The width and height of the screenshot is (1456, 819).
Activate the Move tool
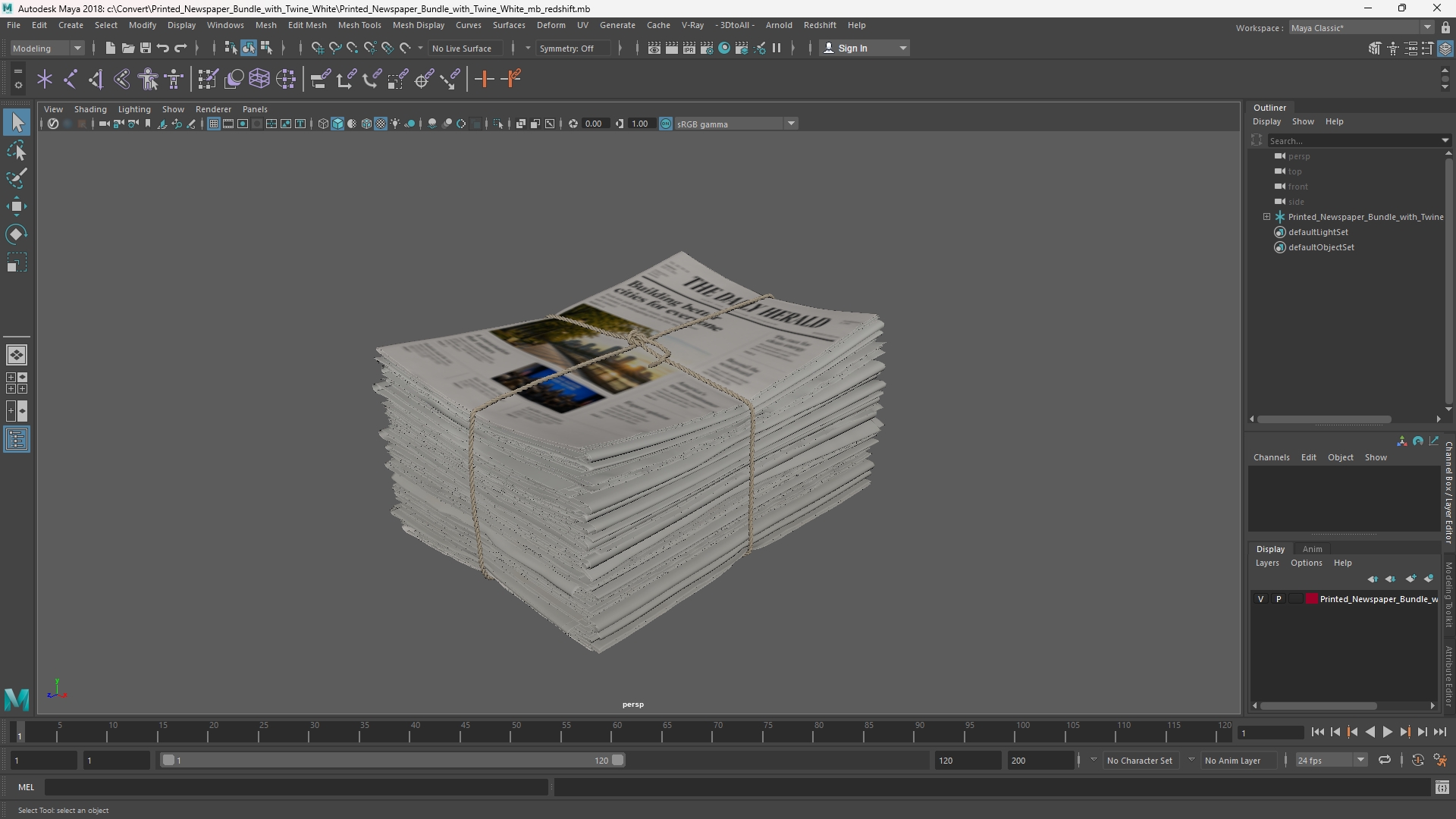[x=17, y=206]
